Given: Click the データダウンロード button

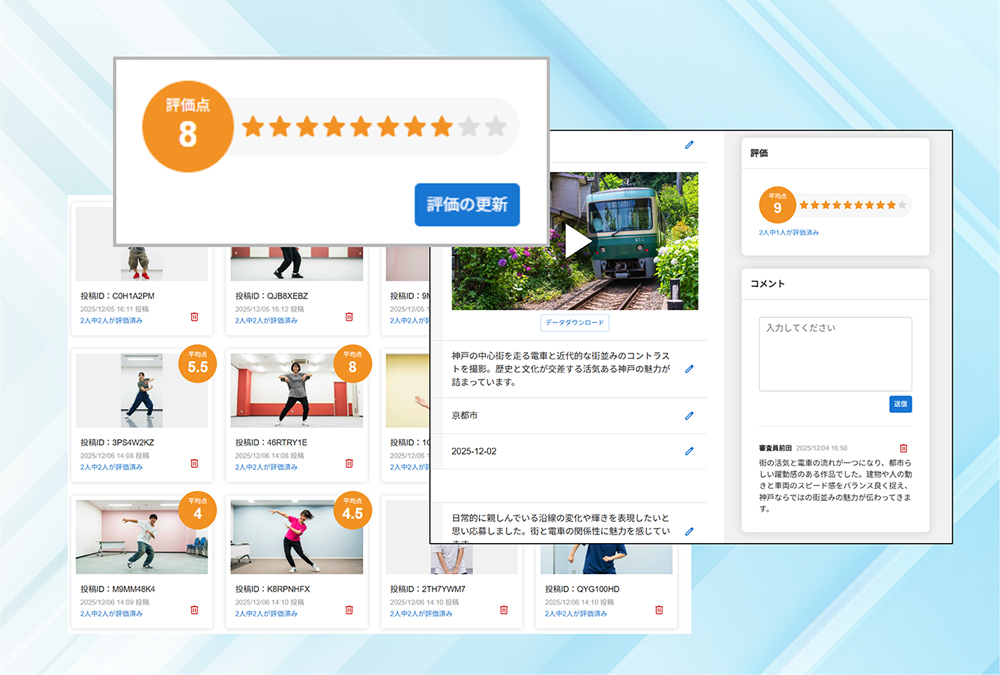Looking at the screenshot, I should pos(575,323).
